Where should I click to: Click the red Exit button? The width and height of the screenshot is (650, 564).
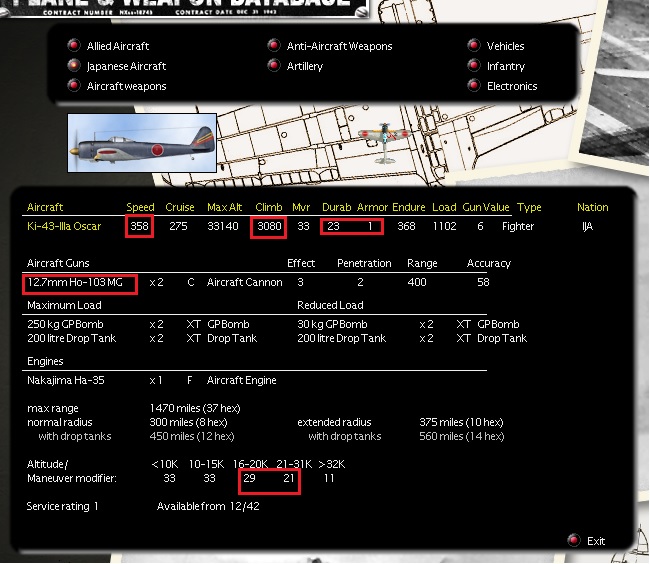[x=574, y=540]
